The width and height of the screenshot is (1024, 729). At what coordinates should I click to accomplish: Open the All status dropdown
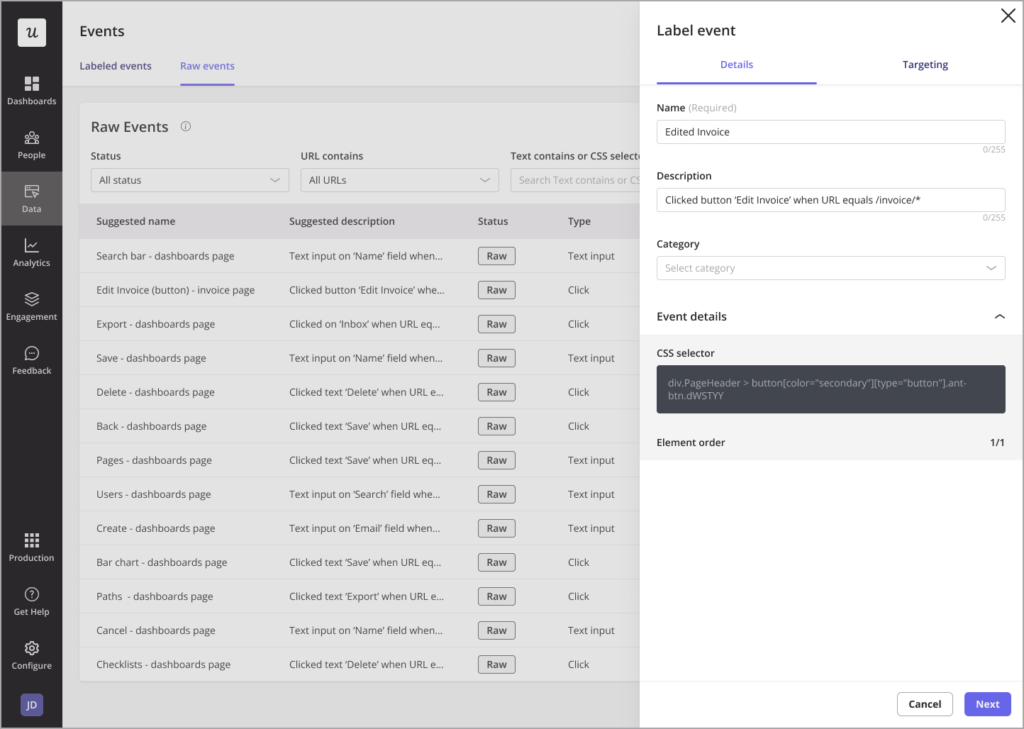pos(189,180)
